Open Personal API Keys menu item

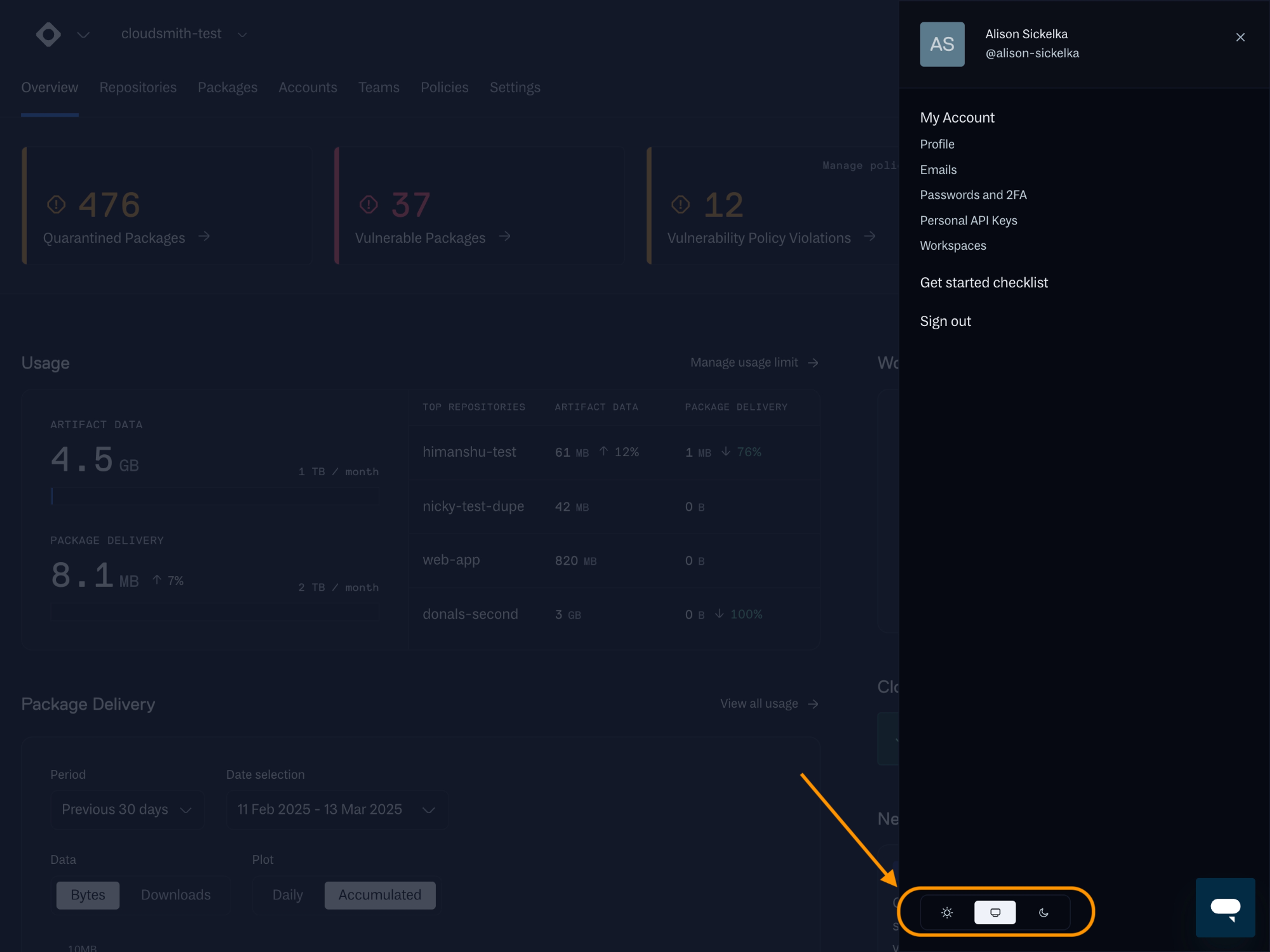[968, 221]
